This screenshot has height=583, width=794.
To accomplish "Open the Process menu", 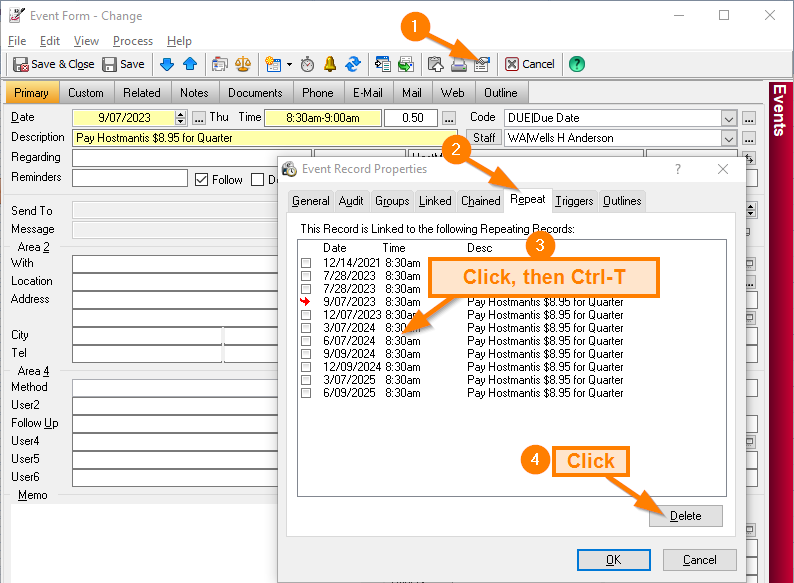I will [133, 41].
